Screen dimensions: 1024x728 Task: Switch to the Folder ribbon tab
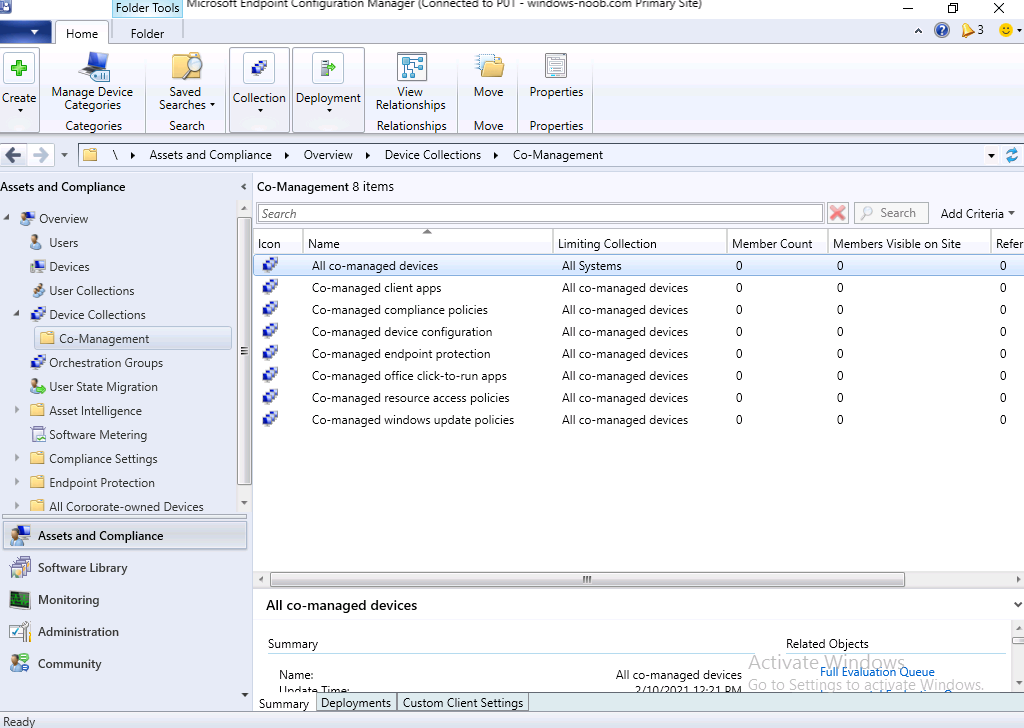[147, 33]
